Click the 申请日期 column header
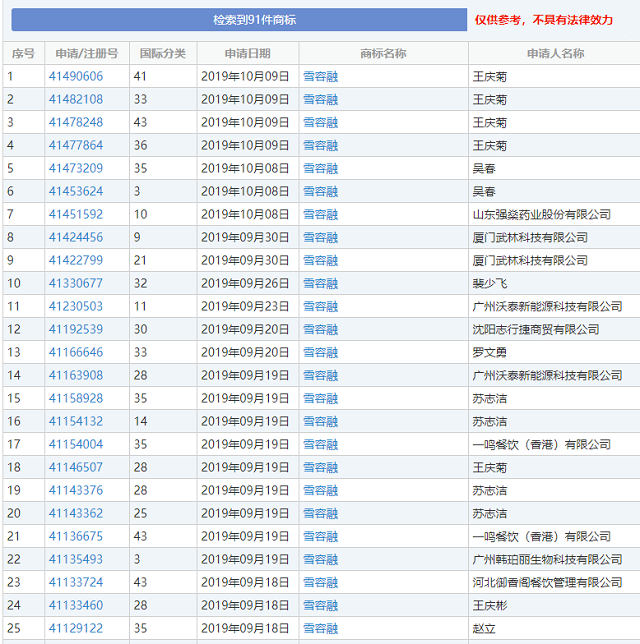The height and width of the screenshot is (644, 640). pyautogui.click(x=247, y=53)
